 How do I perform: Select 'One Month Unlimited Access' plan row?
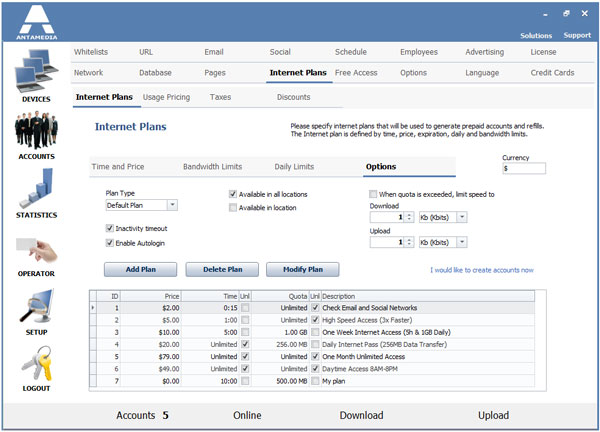click(x=312, y=357)
